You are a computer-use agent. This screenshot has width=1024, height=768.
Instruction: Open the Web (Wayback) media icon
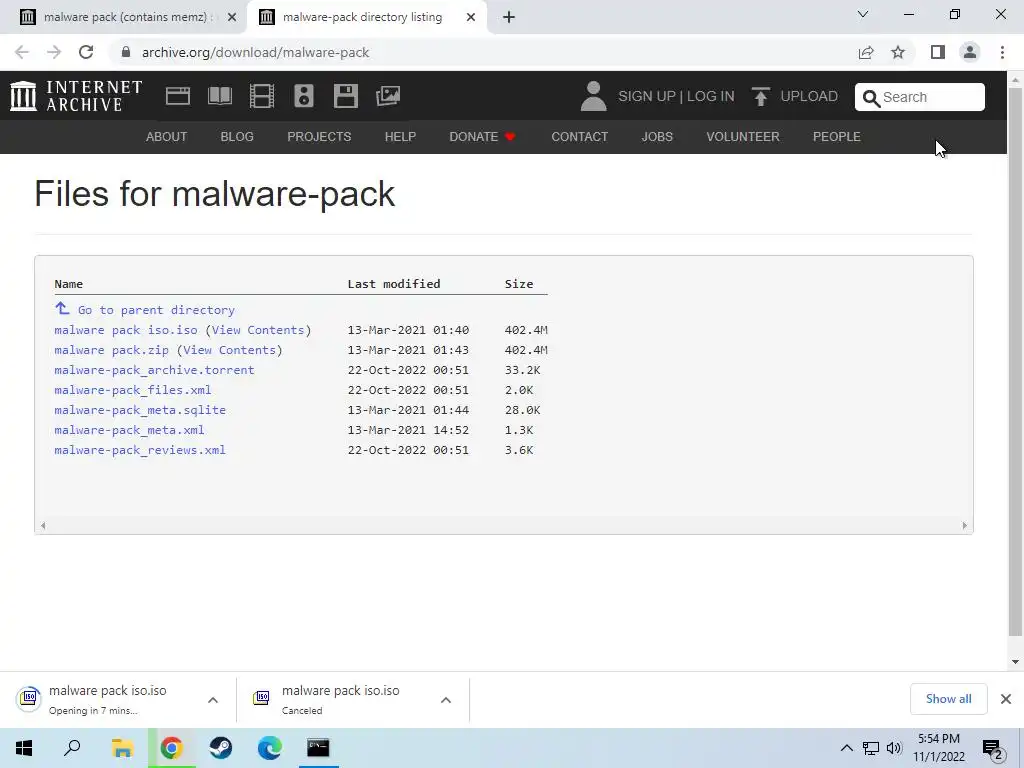click(178, 96)
